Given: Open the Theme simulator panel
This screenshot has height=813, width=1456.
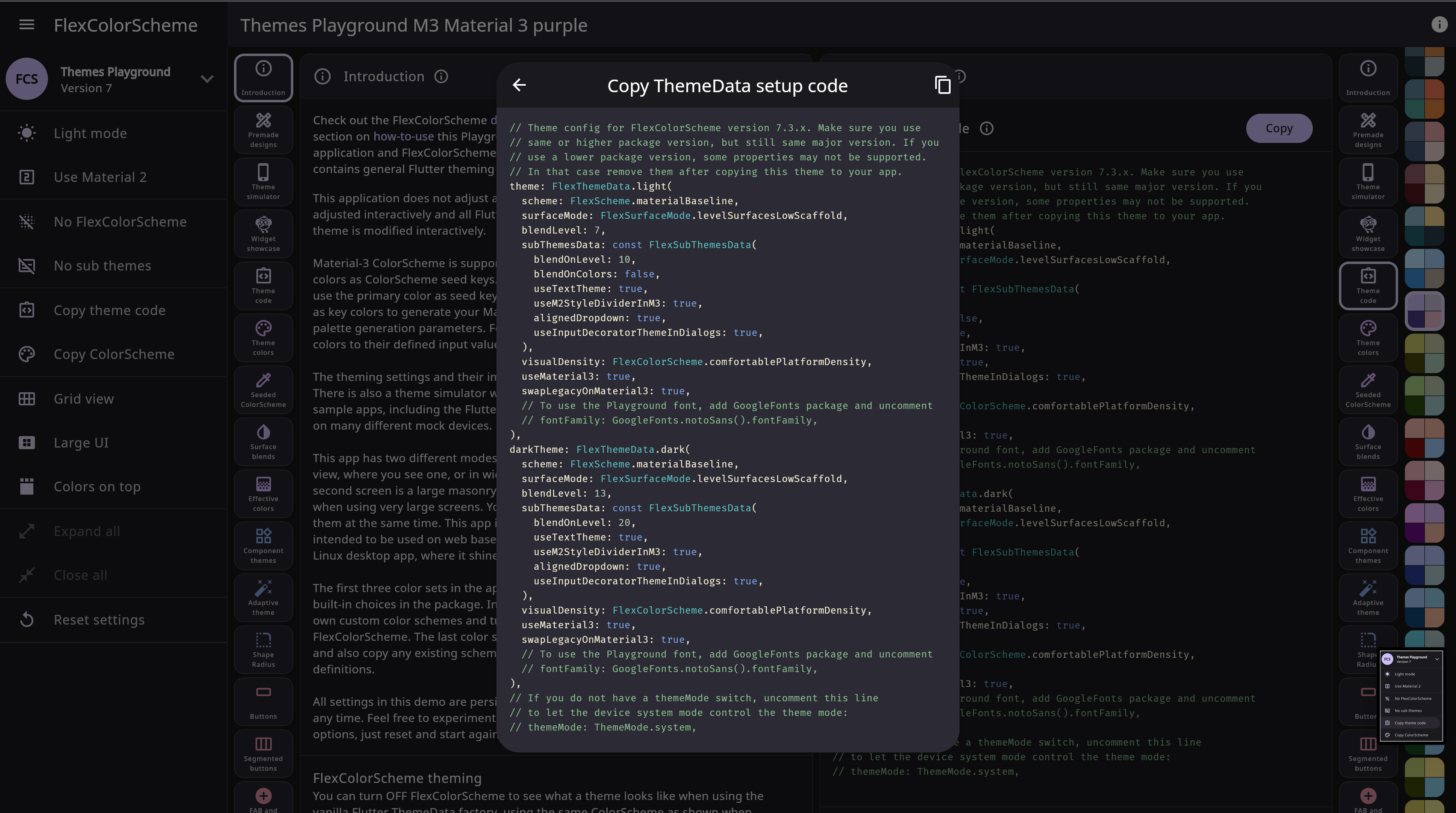Looking at the screenshot, I should coord(263,182).
